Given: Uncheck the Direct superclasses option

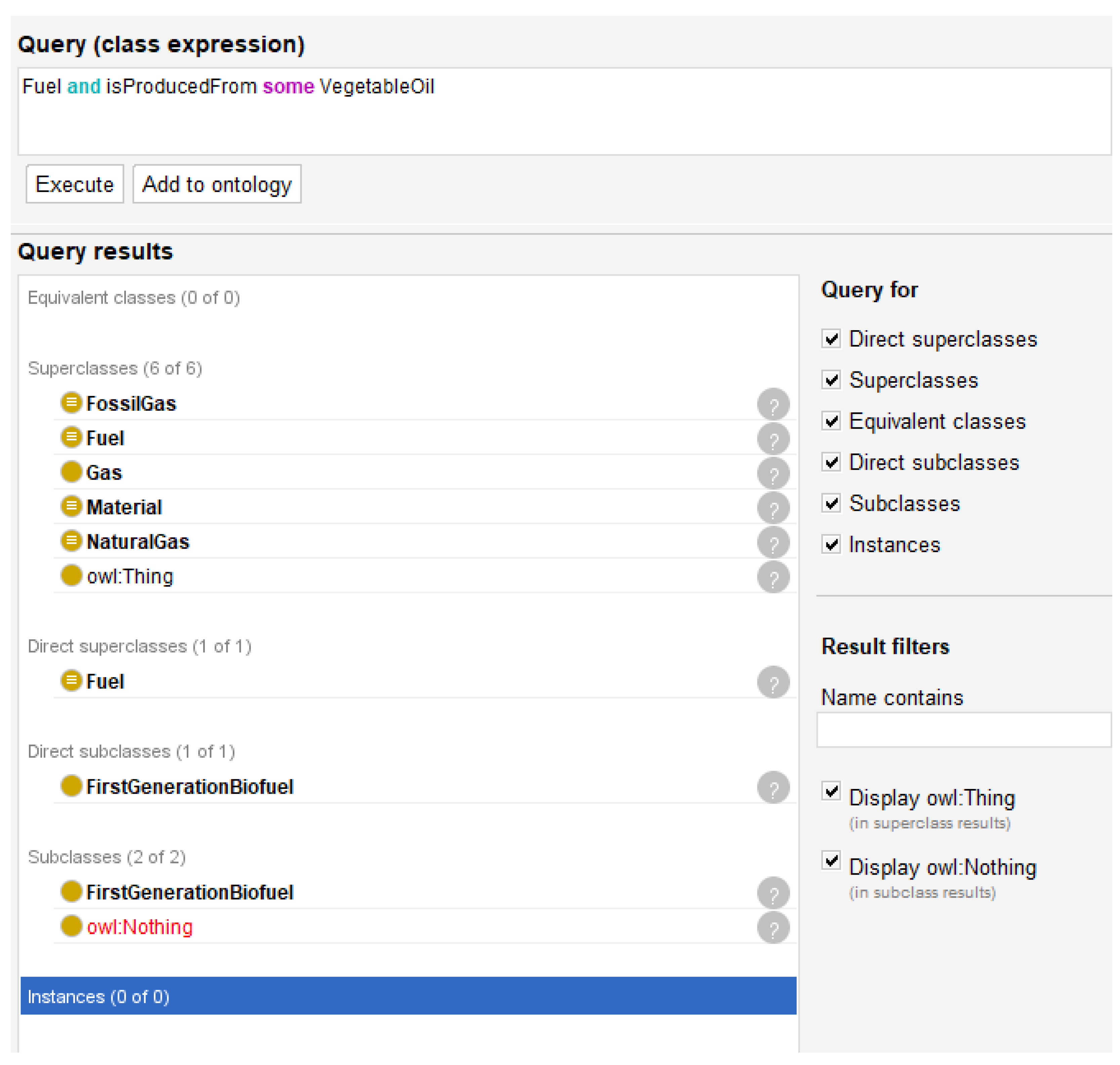Looking at the screenshot, I should 831,339.
